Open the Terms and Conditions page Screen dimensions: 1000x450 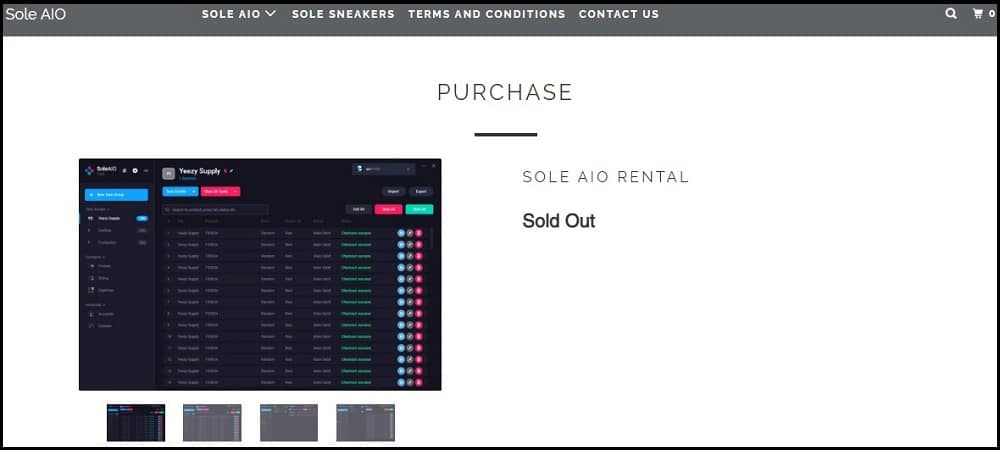[x=487, y=13]
